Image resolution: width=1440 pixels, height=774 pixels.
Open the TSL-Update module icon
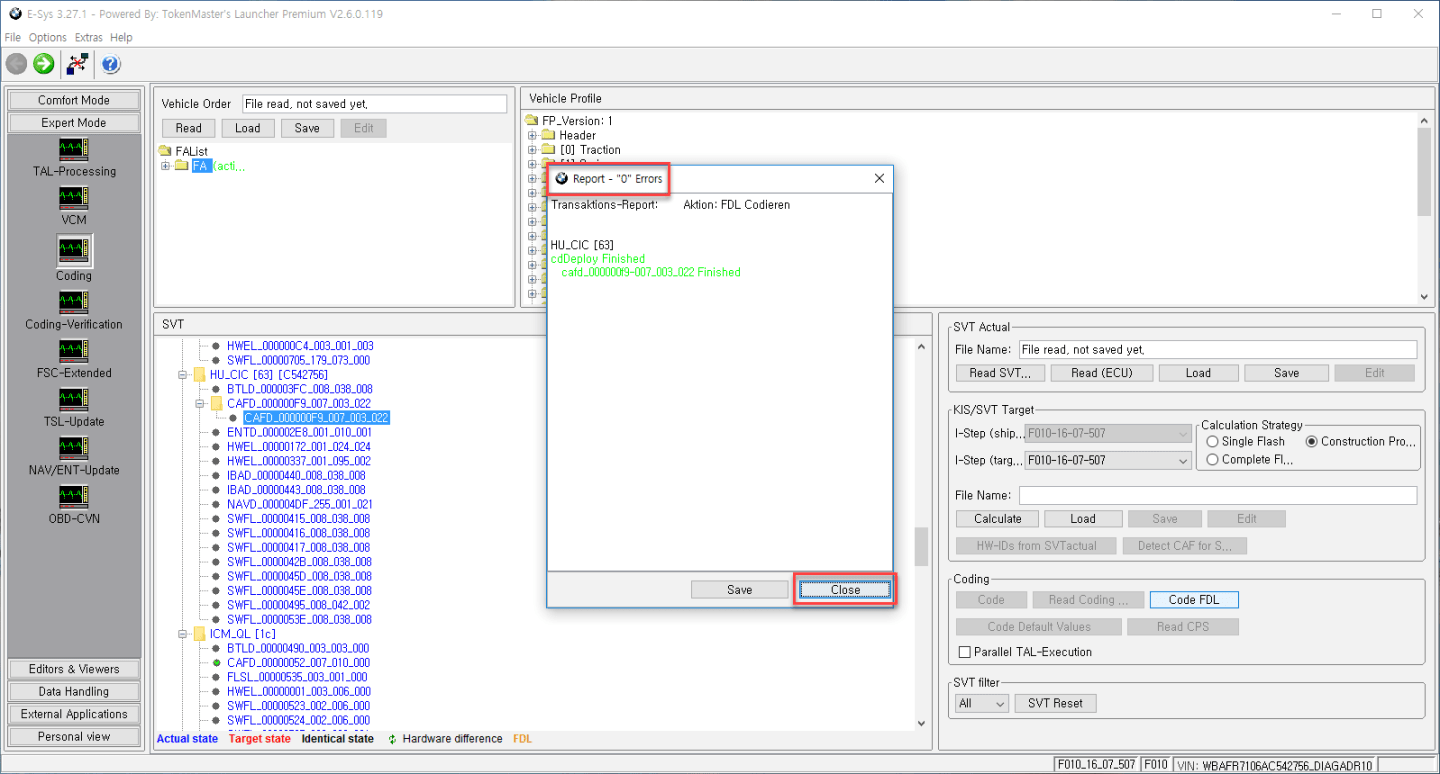click(73, 399)
